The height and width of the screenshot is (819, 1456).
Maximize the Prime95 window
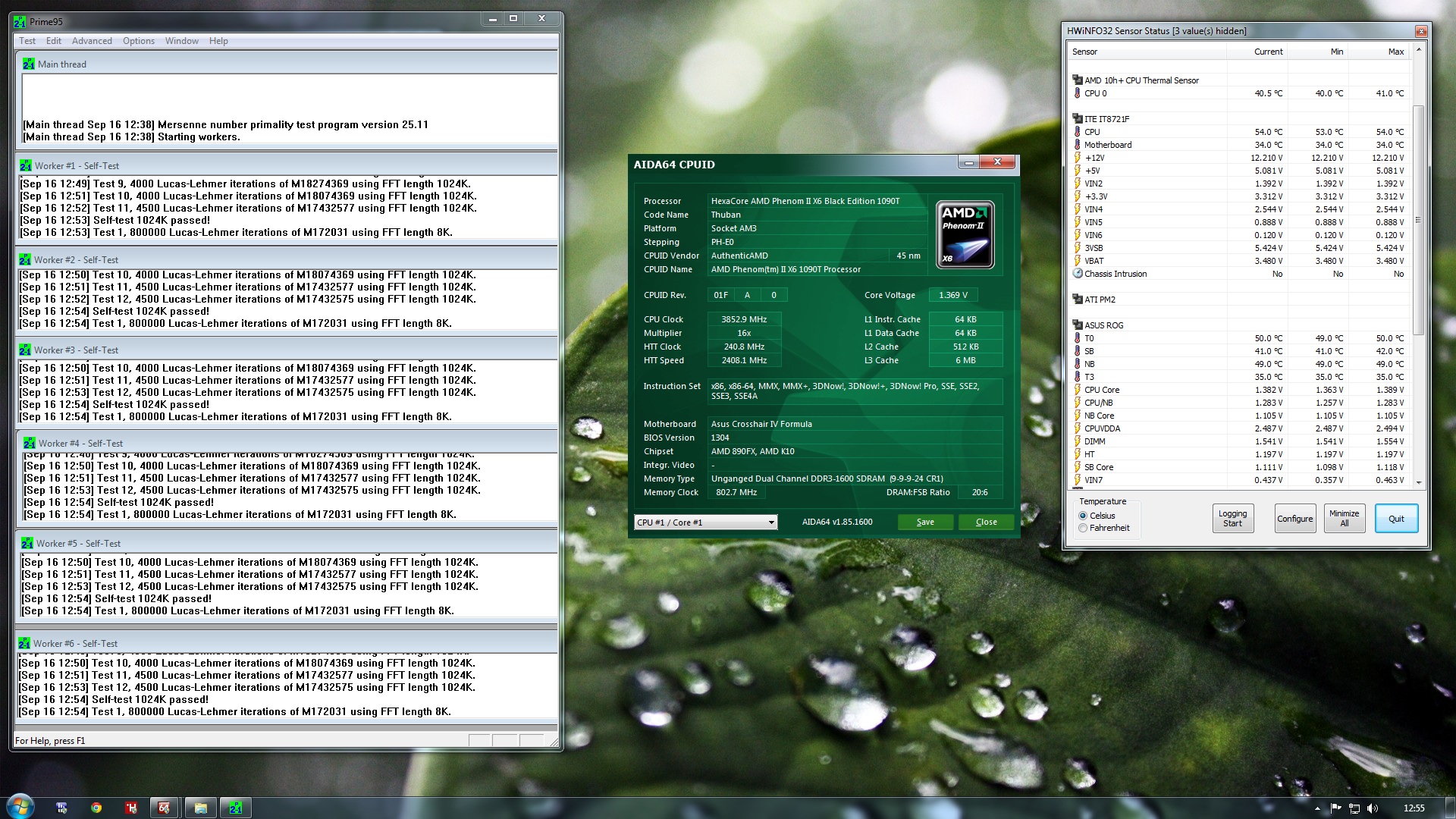click(513, 18)
